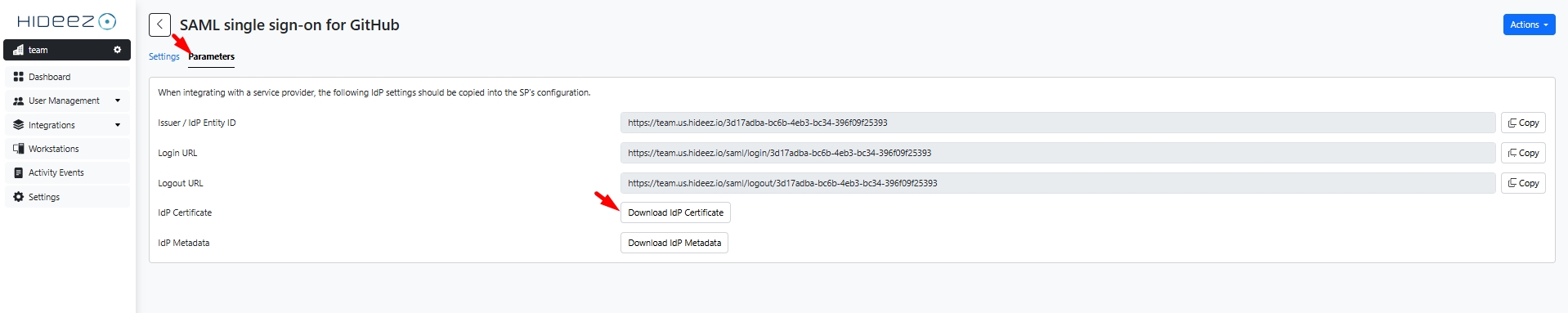
Task: Click the 'SAML single sign-on for GitHub' heading
Action: 289,25
